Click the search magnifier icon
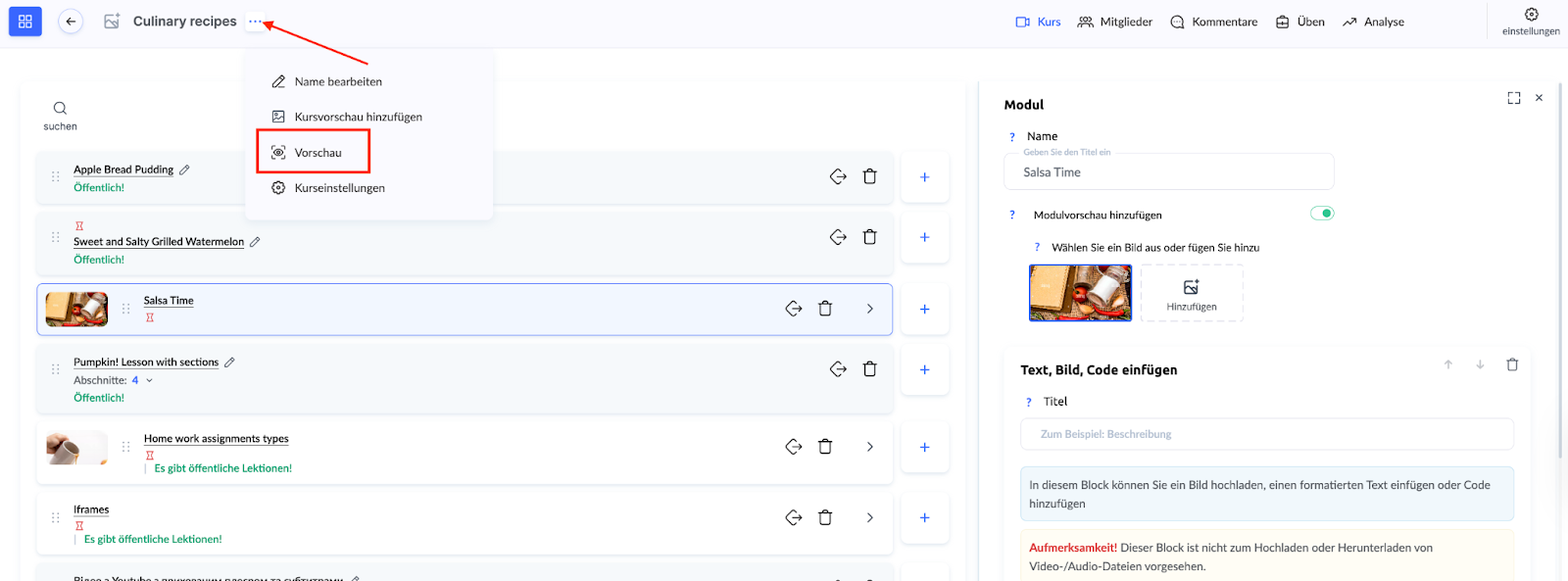Viewport: 1568px width, 581px height. [x=60, y=109]
